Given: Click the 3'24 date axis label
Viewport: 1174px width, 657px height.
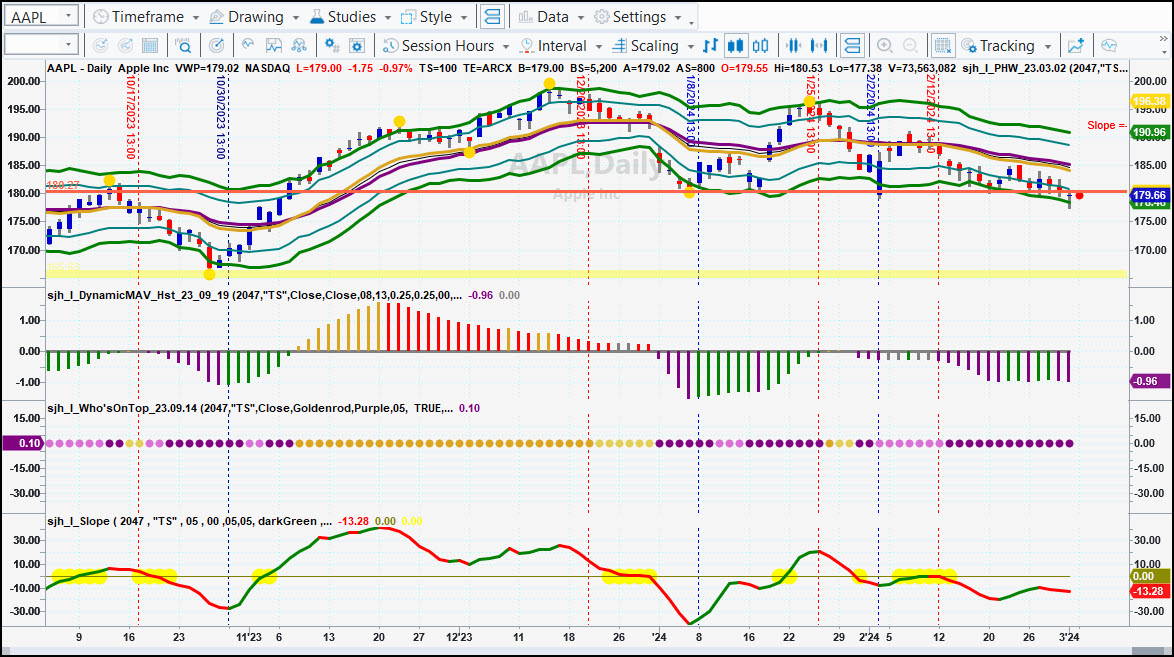Looking at the screenshot, I should 1069,638.
